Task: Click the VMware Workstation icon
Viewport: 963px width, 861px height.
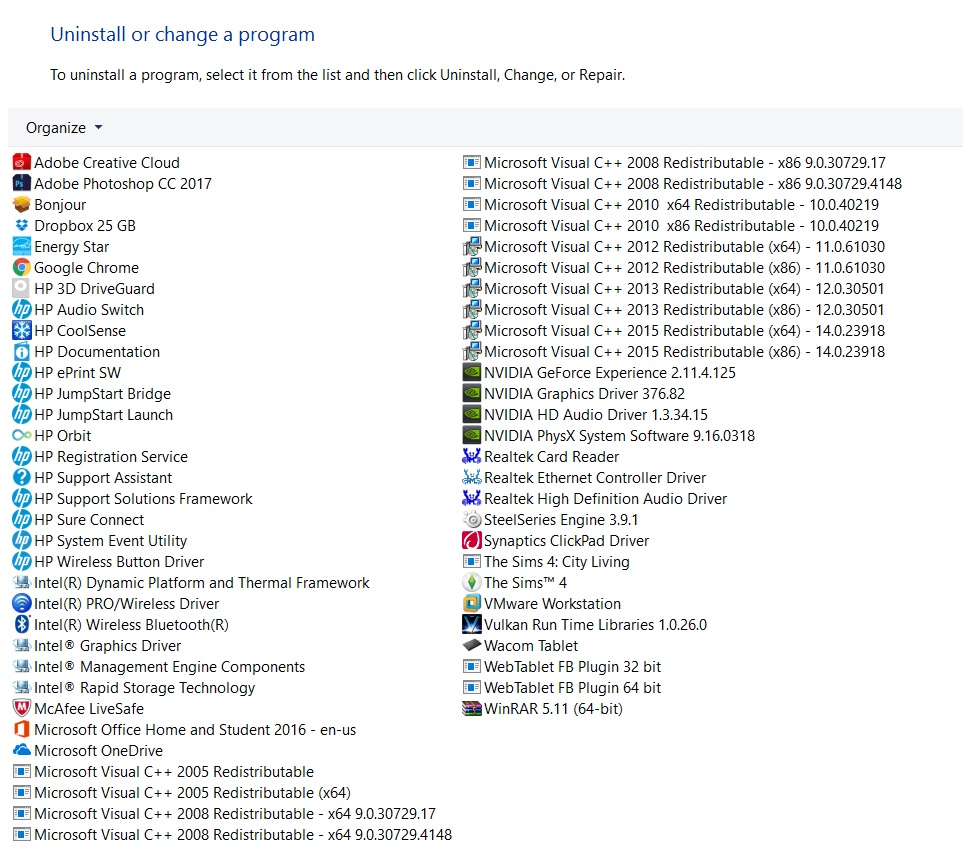Action: pyautogui.click(x=472, y=604)
